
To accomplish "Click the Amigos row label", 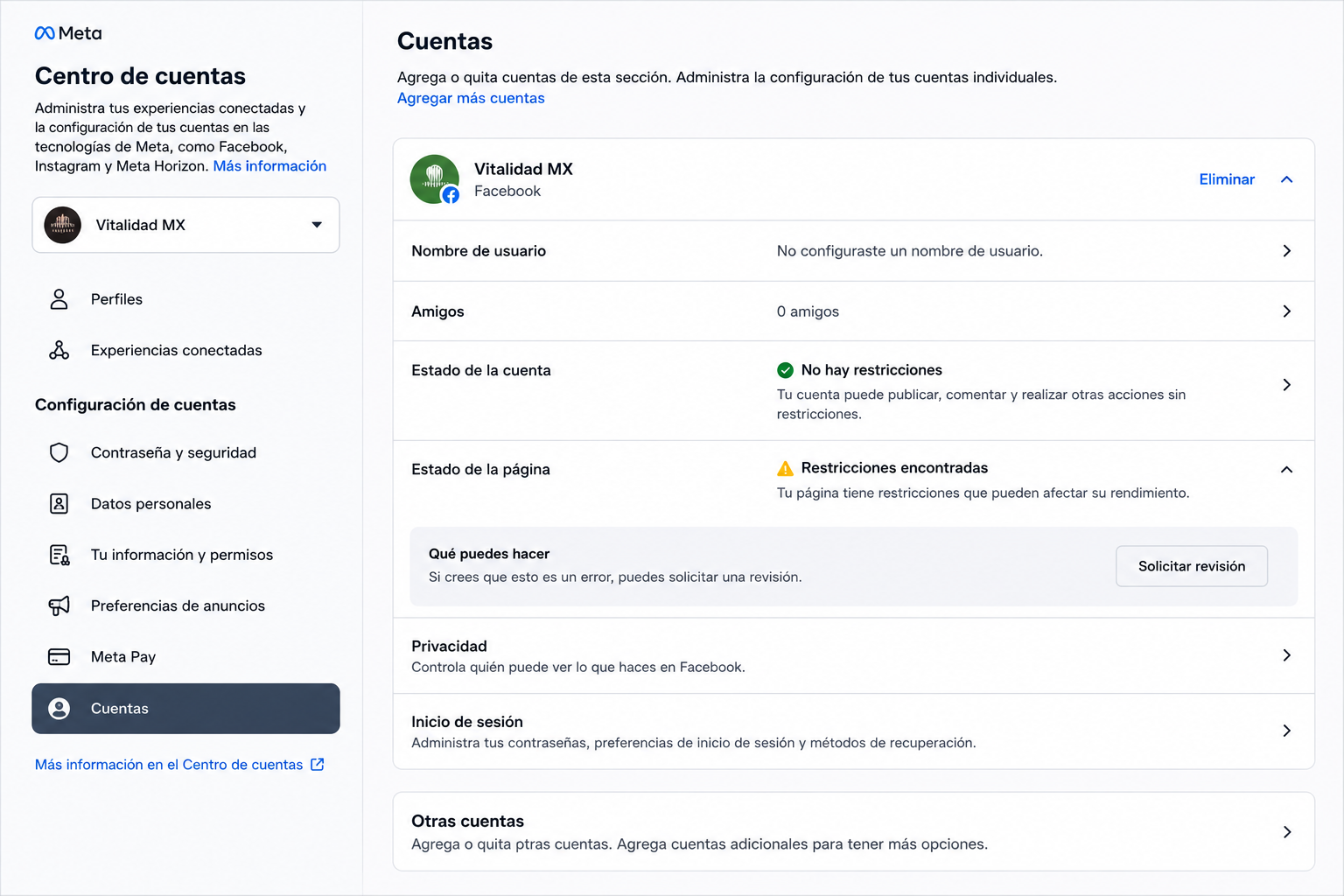I will pyautogui.click(x=437, y=311).
